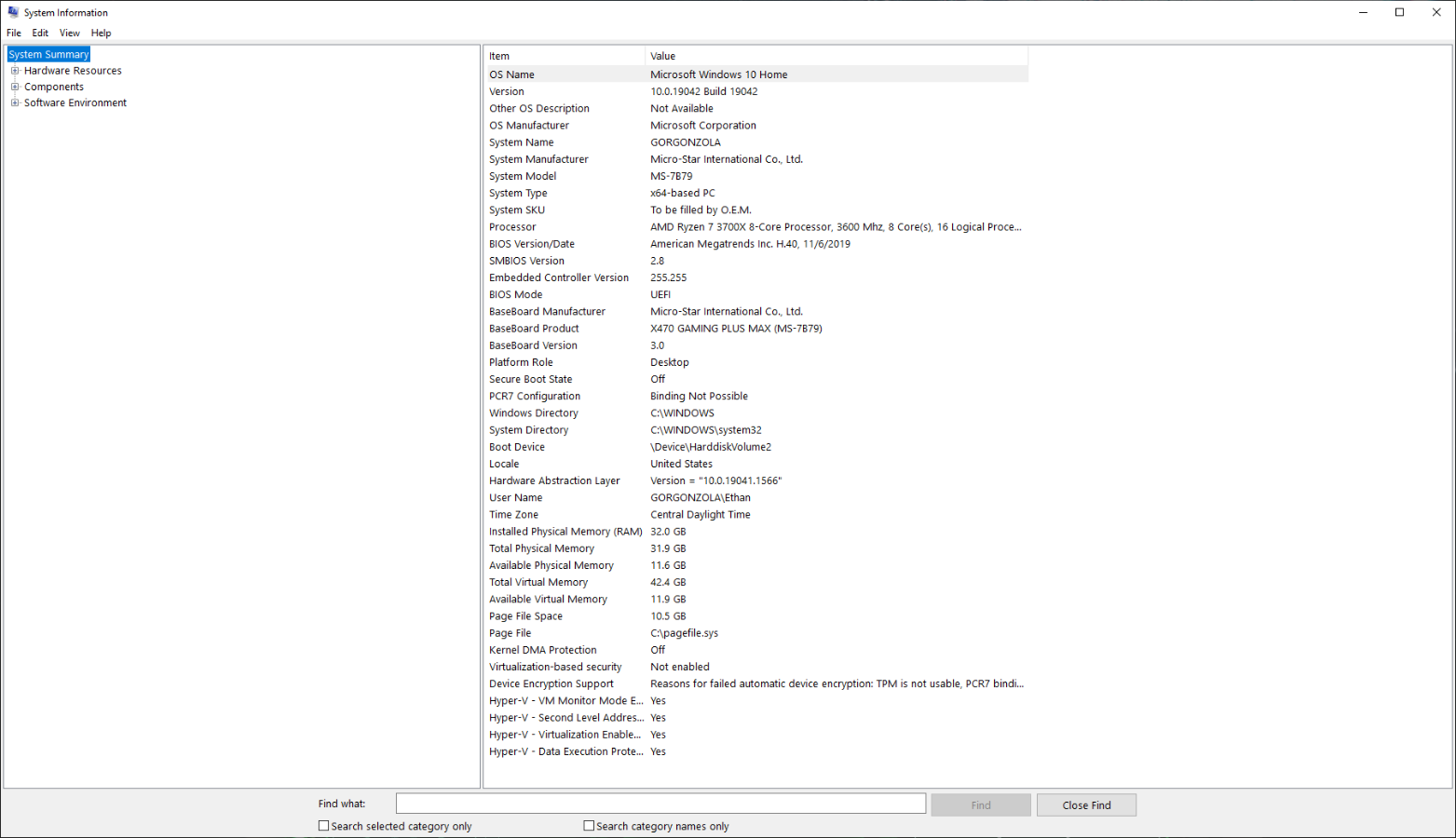This screenshot has height=838, width=1456.
Task: Select the BaseBoard Manufacturer row
Action: 756,312
